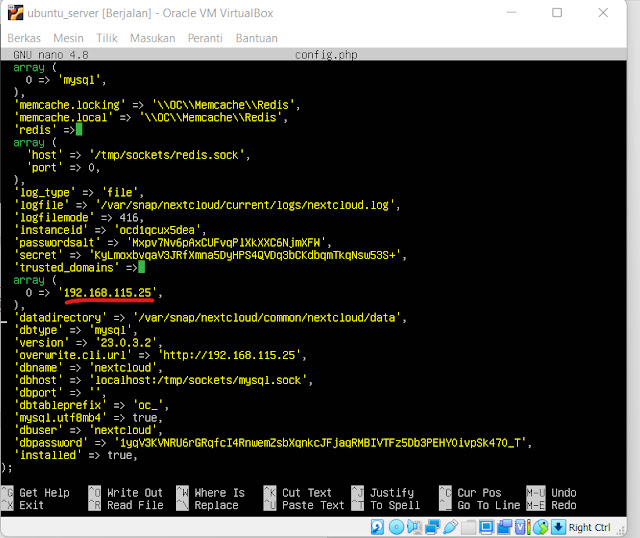
Task: Click the 'trusted_domains' key text
Action: 67,268
